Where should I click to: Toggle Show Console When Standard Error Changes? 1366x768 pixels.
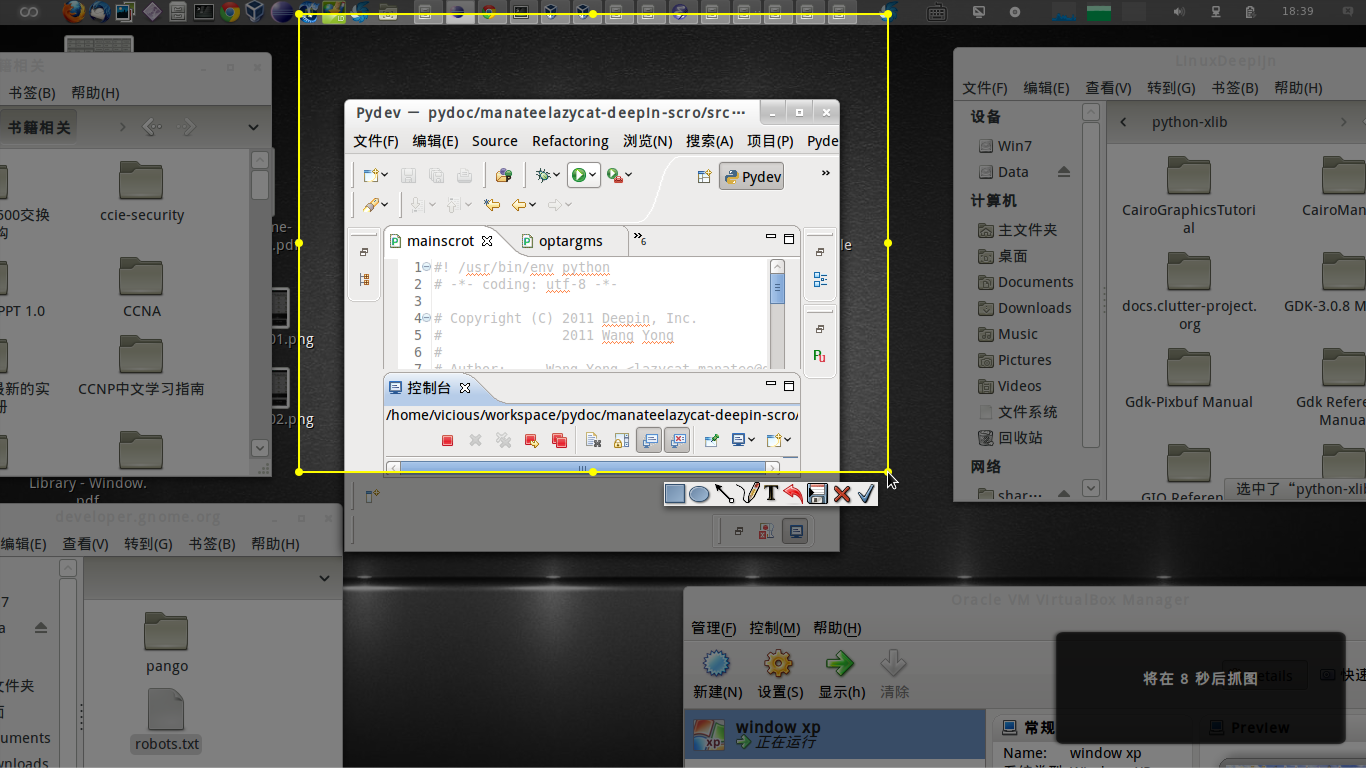677,440
